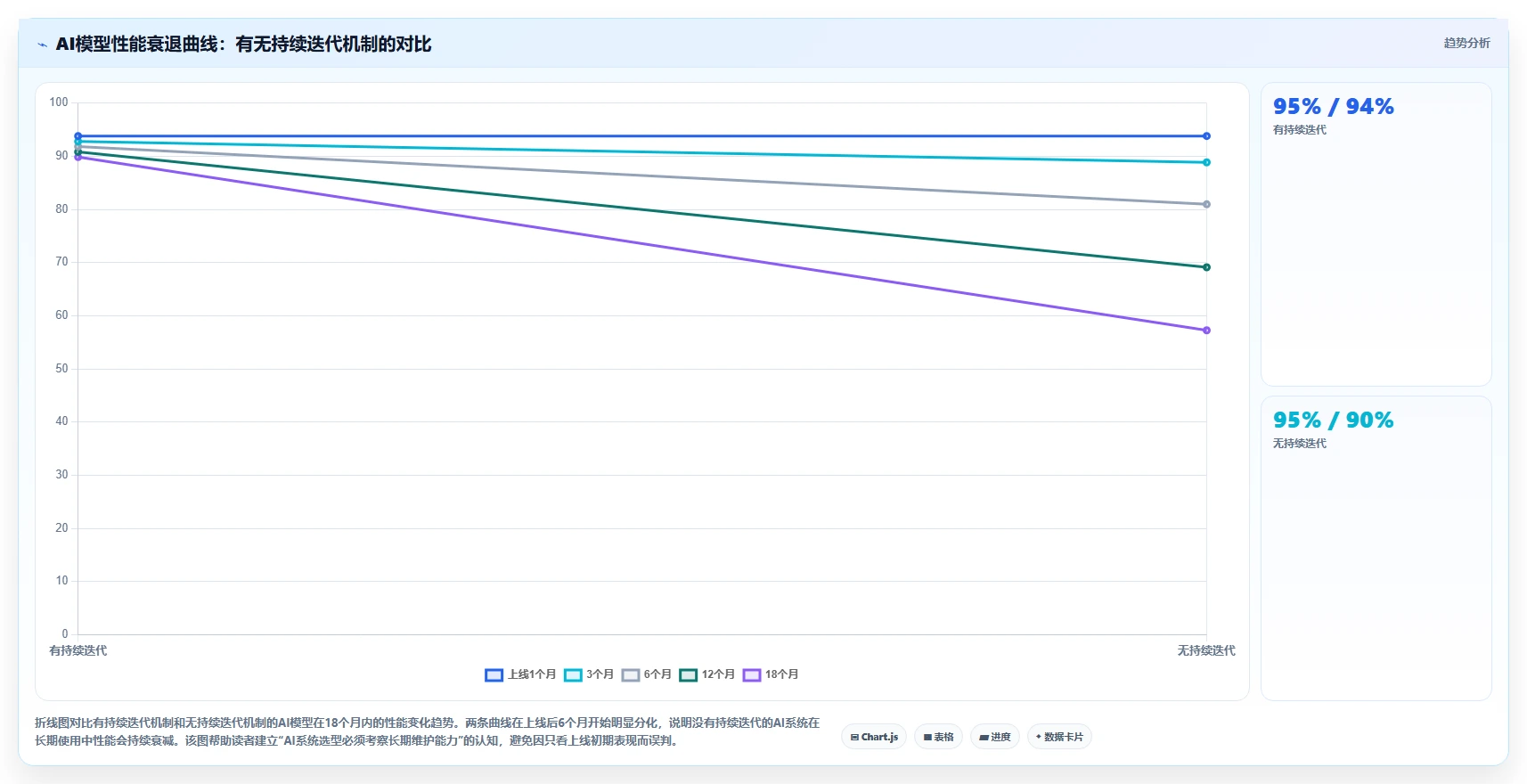The height and width of the screenshot is (784, 1527).
Task: Hide the 18个月 legend series
Action: coord(771,674)
